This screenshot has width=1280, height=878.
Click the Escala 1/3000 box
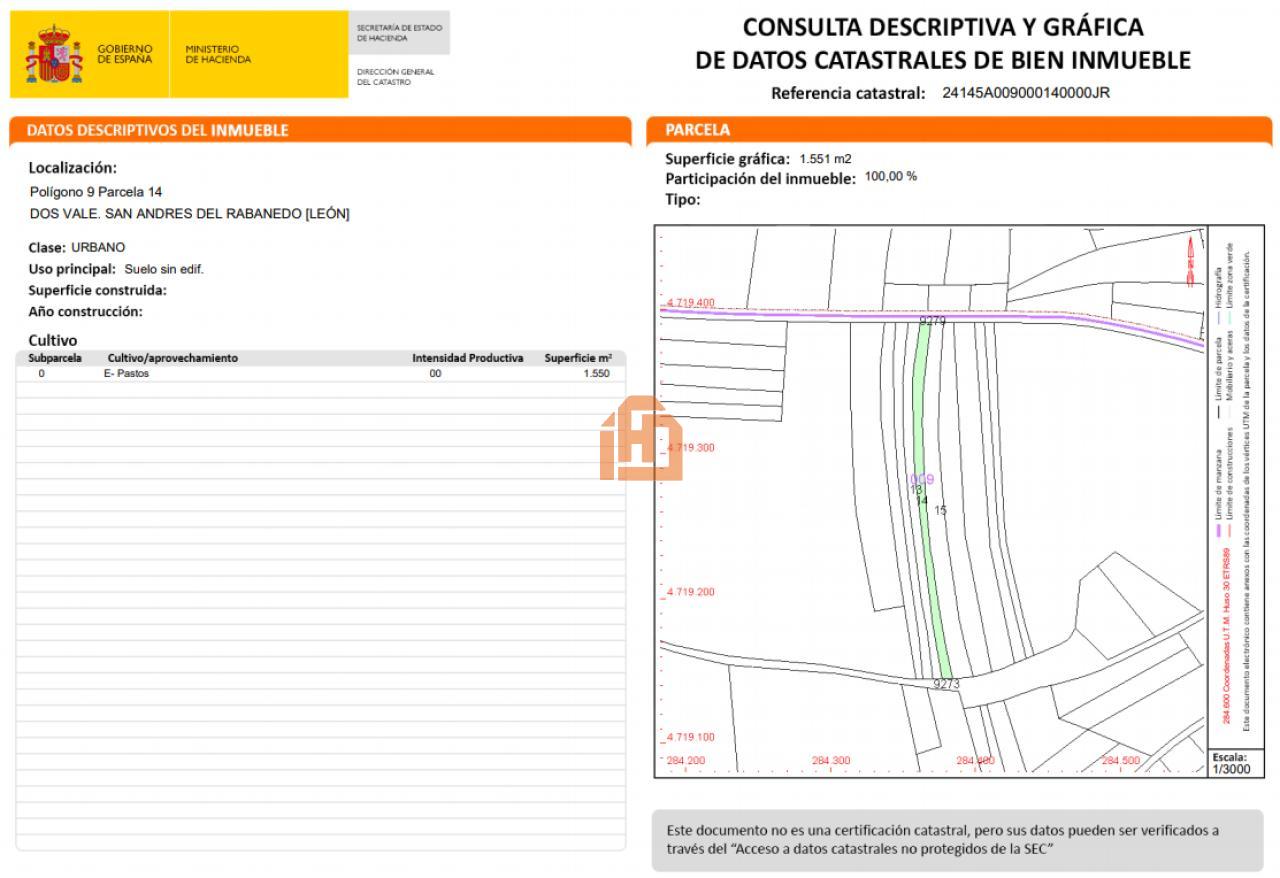1229,763
